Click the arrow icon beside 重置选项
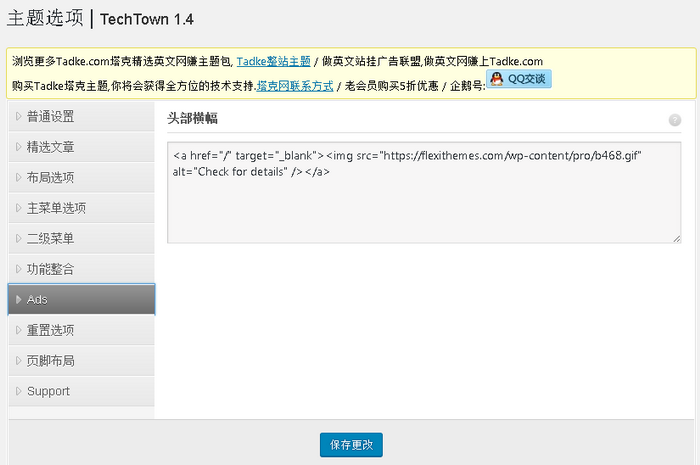 (x=18, y=330)
